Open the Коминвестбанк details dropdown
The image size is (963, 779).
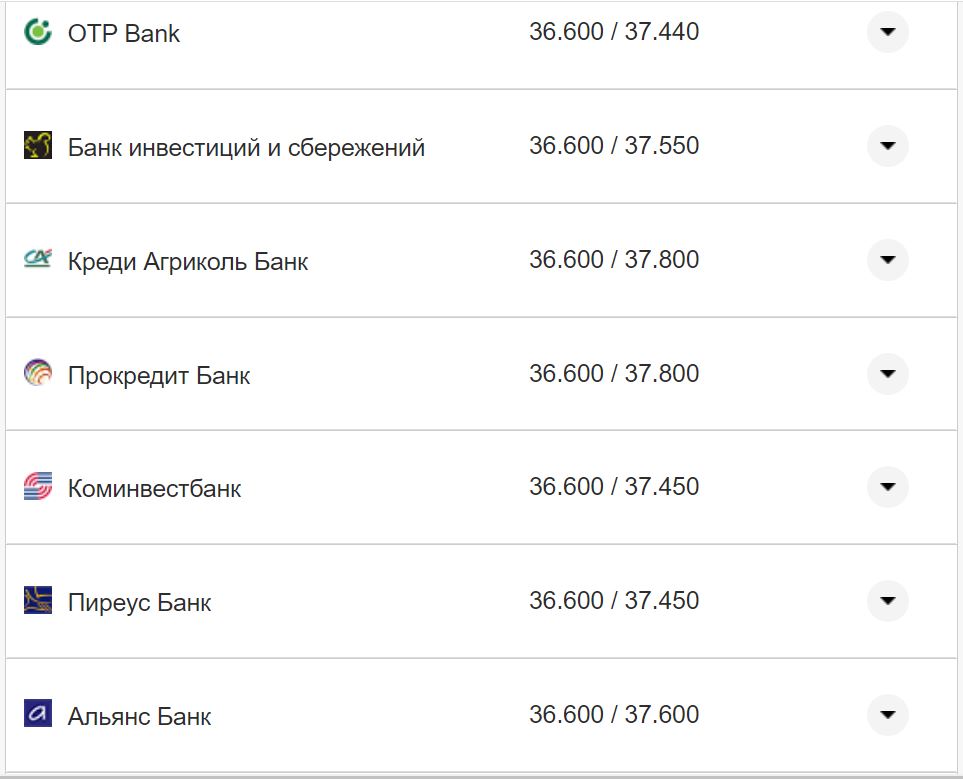(887, 487)
